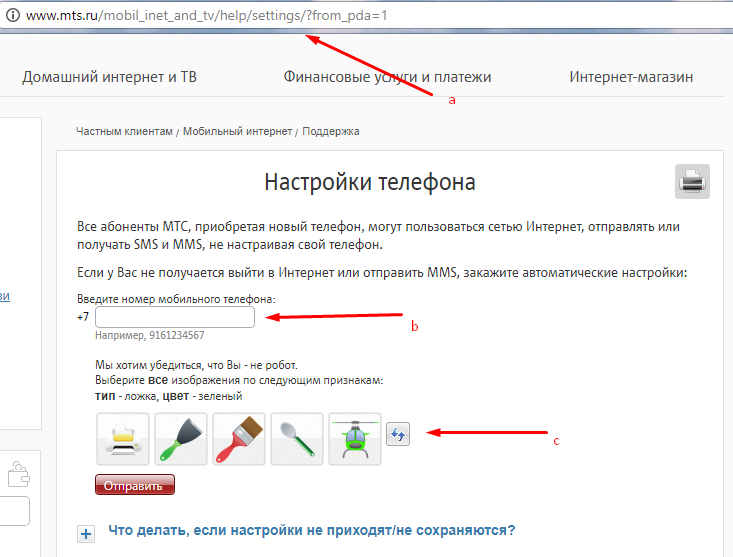Screen dimensions: 733x557
Task: Select the printer captcha image
Action: 123,439
